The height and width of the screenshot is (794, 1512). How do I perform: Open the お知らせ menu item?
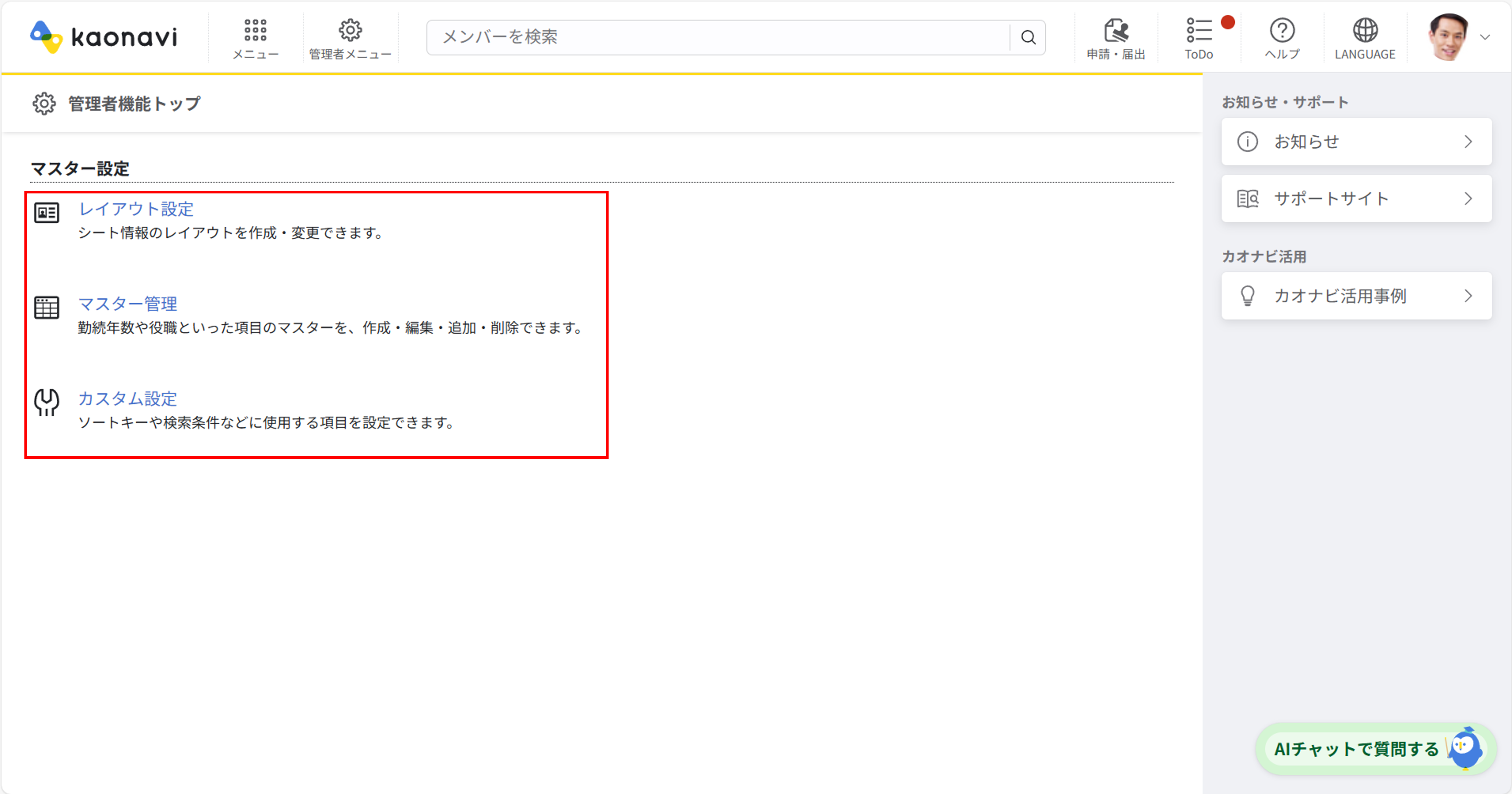(x=1306, y=142)
